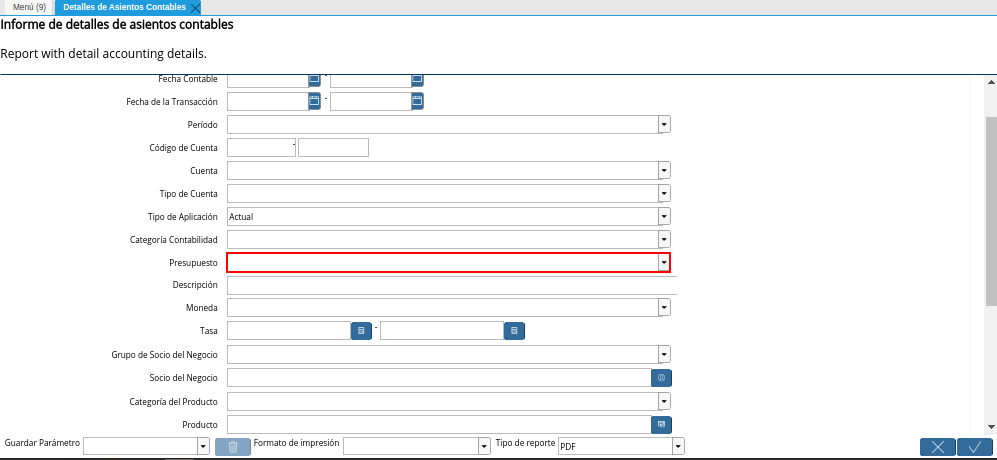Click the second Código de Cuenta field
Image resolution: width=997 pixels, height=460 pixels.
333,148
